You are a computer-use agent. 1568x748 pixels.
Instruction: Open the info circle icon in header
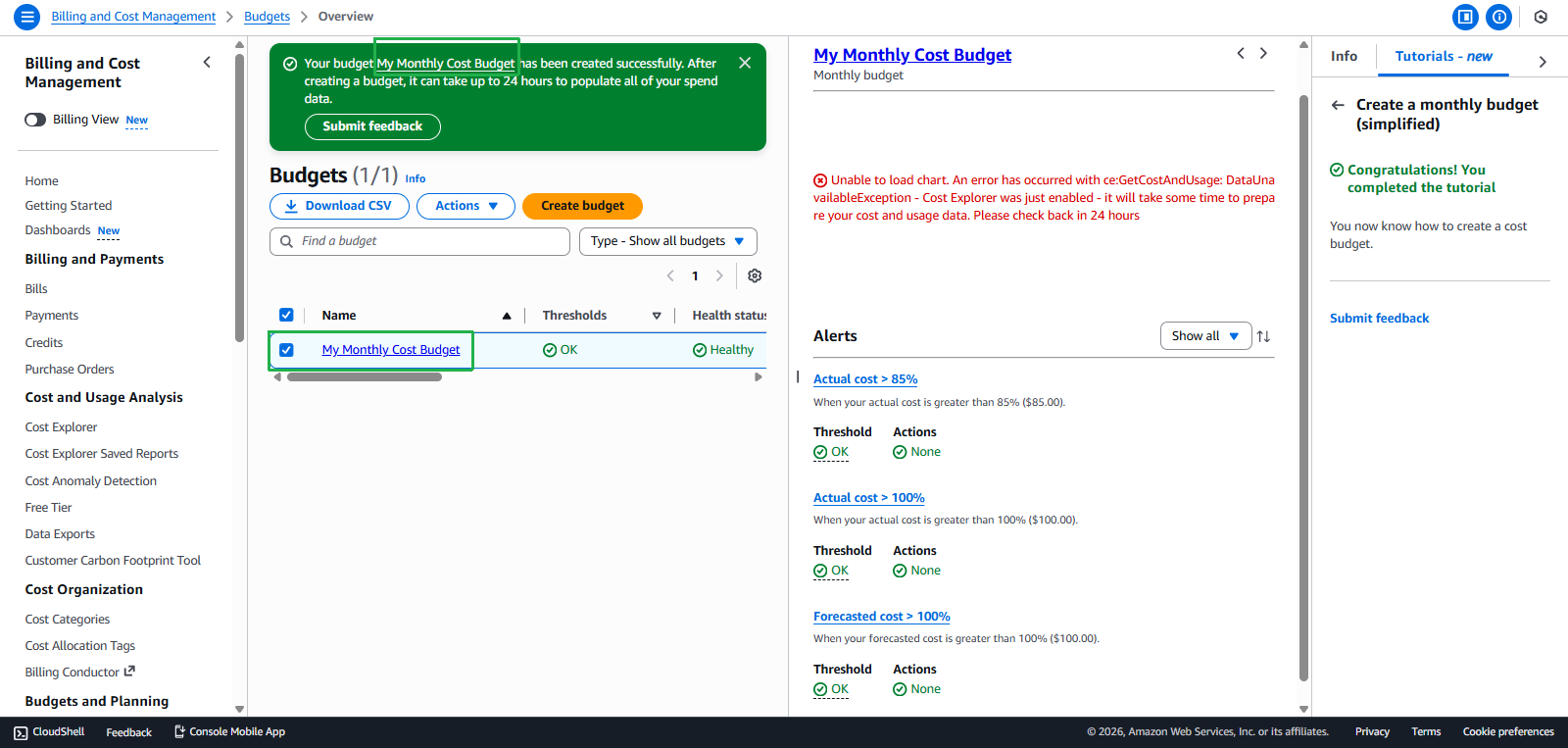click(1498, 17)
